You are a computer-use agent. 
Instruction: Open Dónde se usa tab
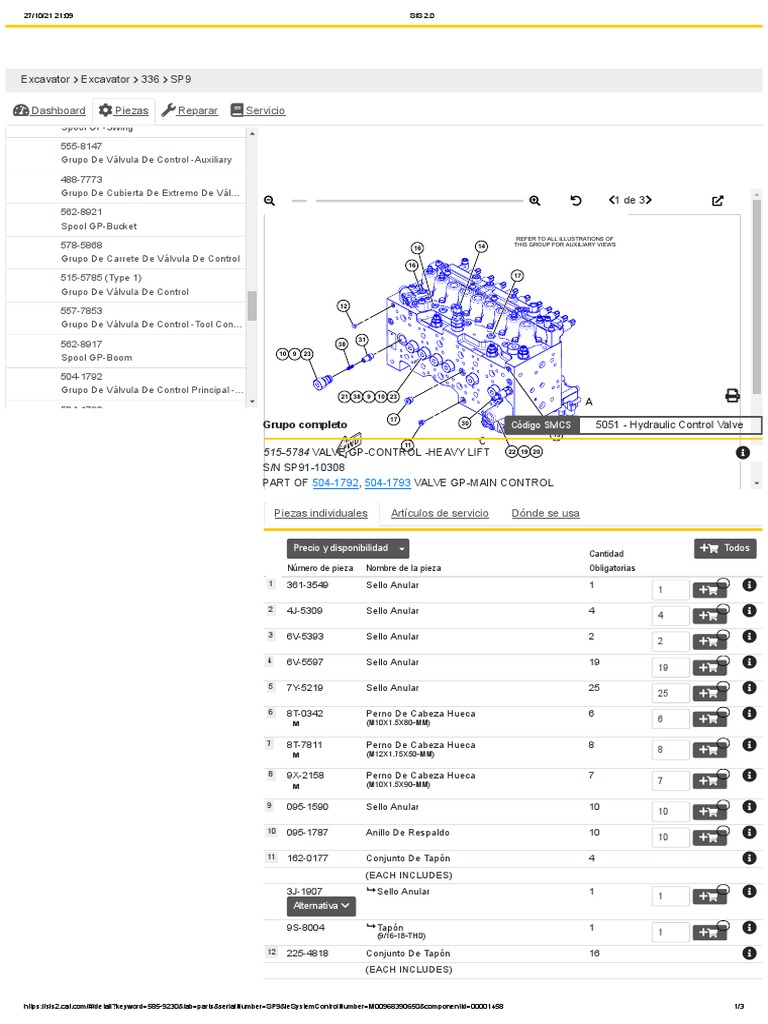545,513
